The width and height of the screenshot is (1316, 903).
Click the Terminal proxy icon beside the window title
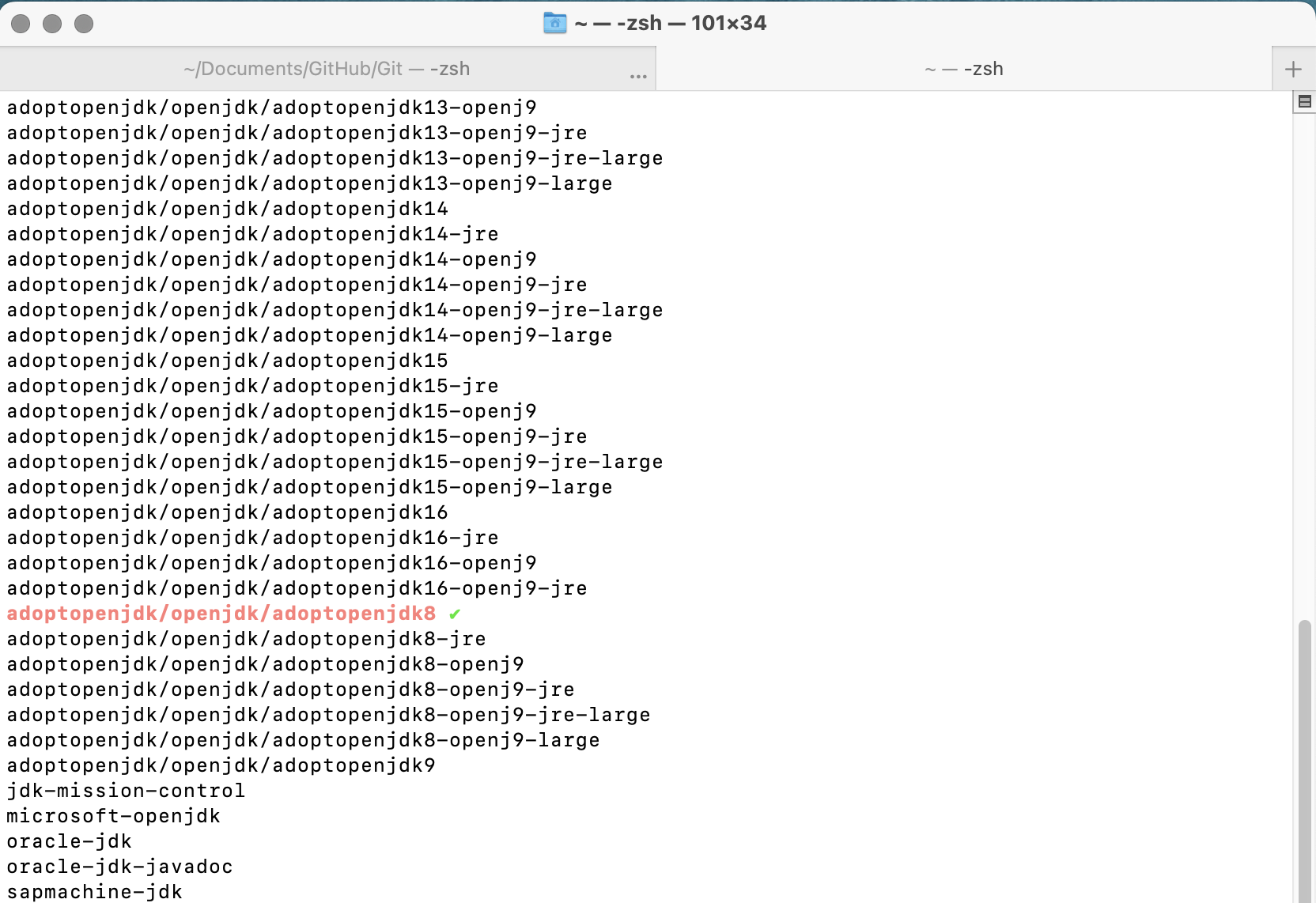pyautogui.click(x=555, y=23)
